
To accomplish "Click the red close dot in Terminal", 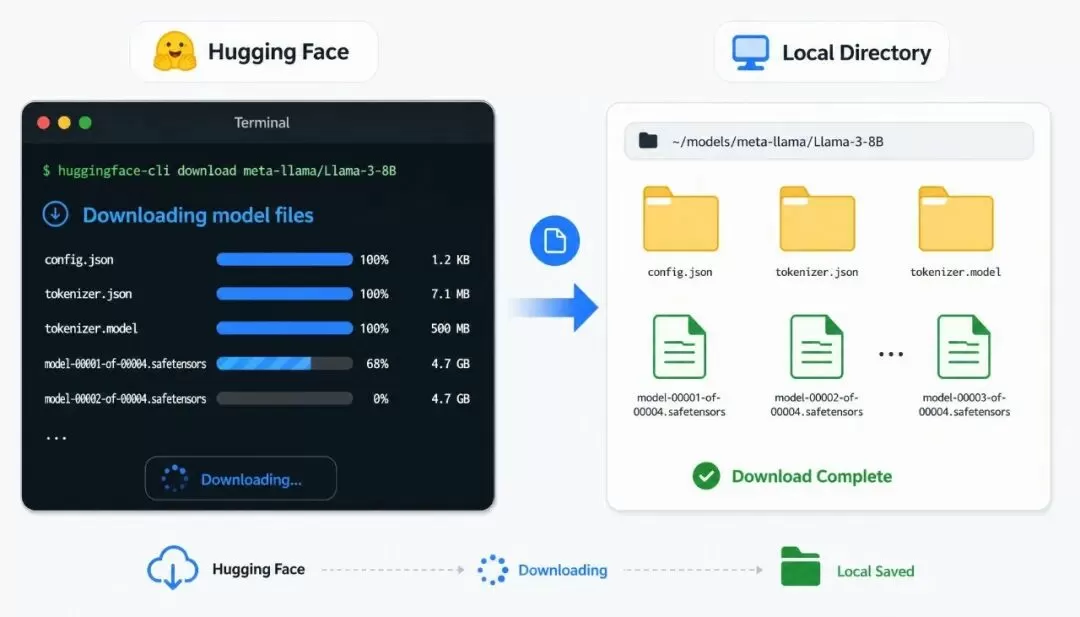I will [x=43, y=123].
